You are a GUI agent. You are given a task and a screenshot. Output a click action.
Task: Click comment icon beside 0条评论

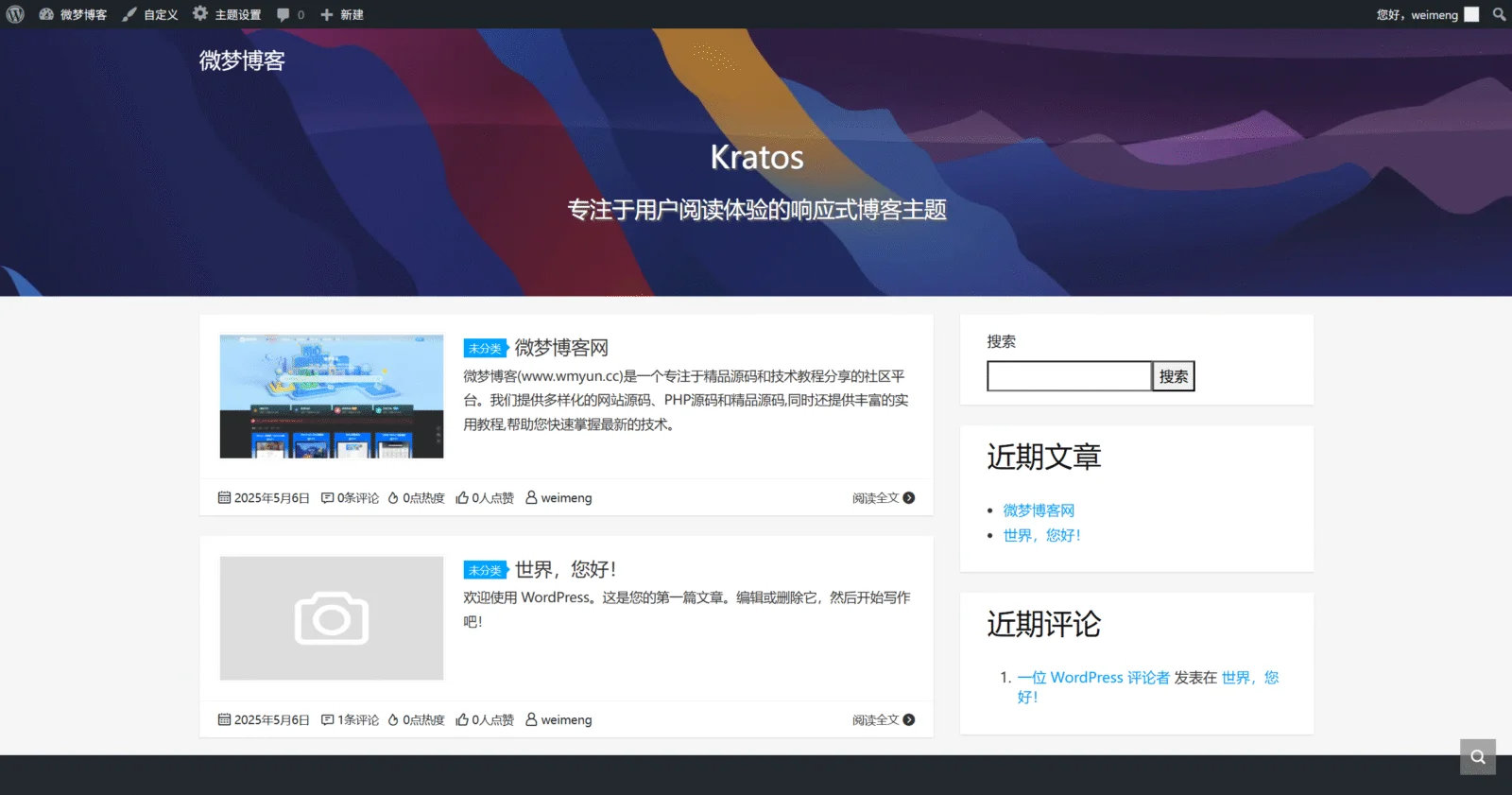click(327, 497)
